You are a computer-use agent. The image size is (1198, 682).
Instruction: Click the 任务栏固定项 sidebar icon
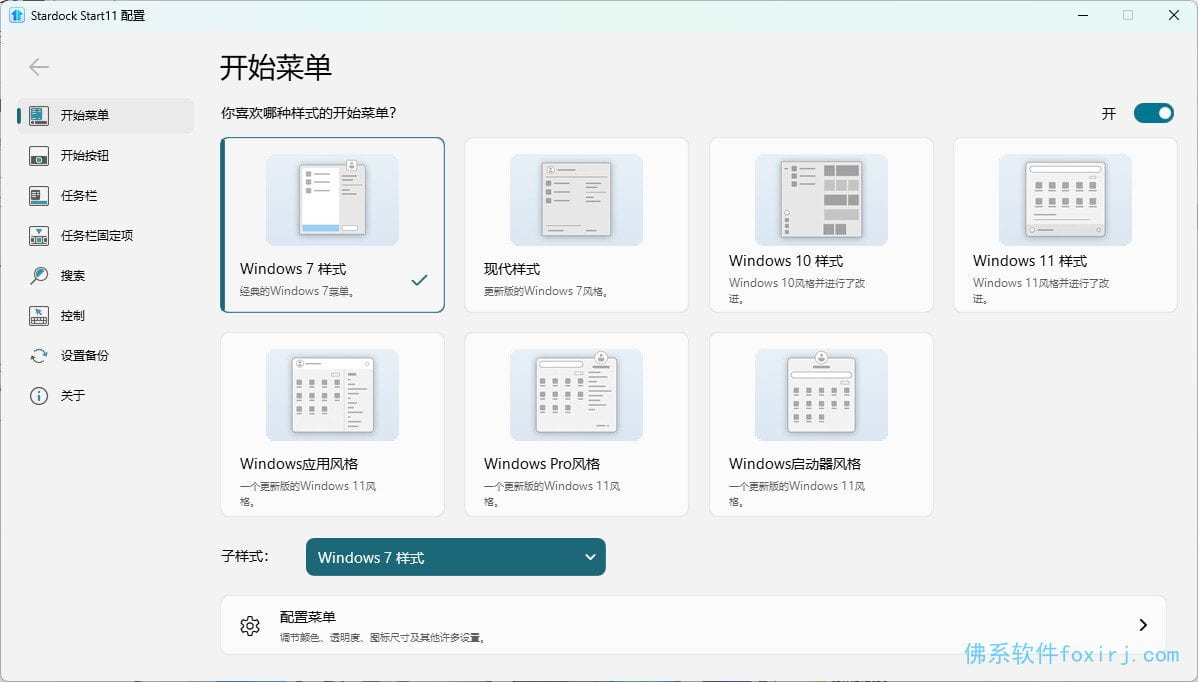tap(39, 236)
